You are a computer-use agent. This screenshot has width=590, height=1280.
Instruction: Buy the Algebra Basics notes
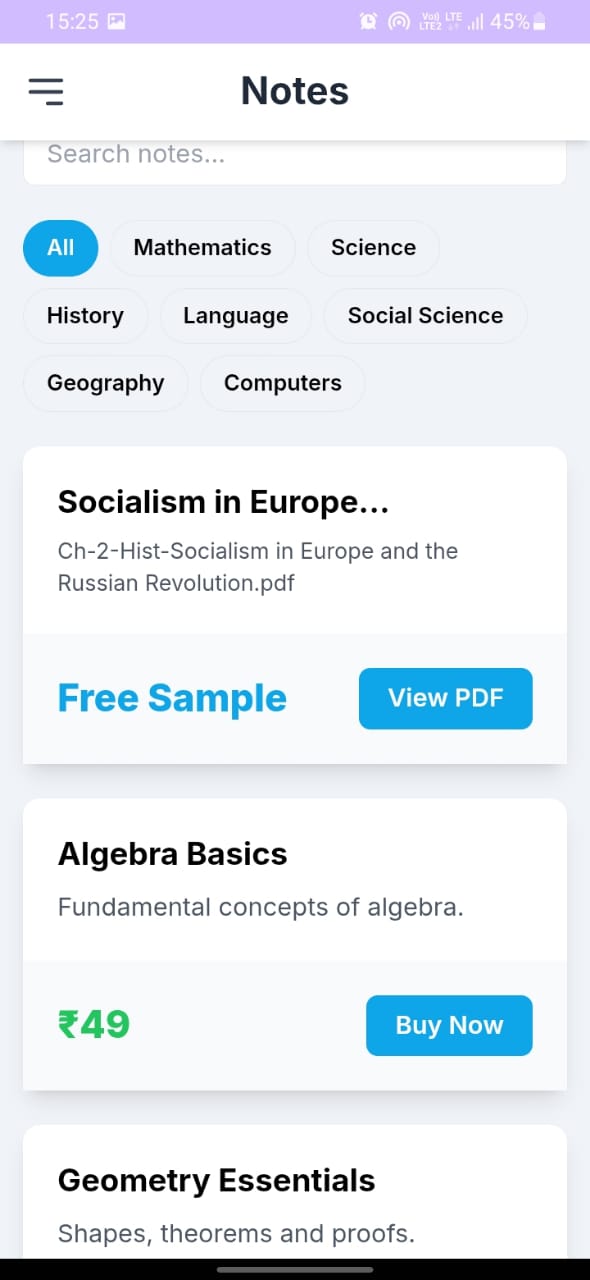point(449,1025)
